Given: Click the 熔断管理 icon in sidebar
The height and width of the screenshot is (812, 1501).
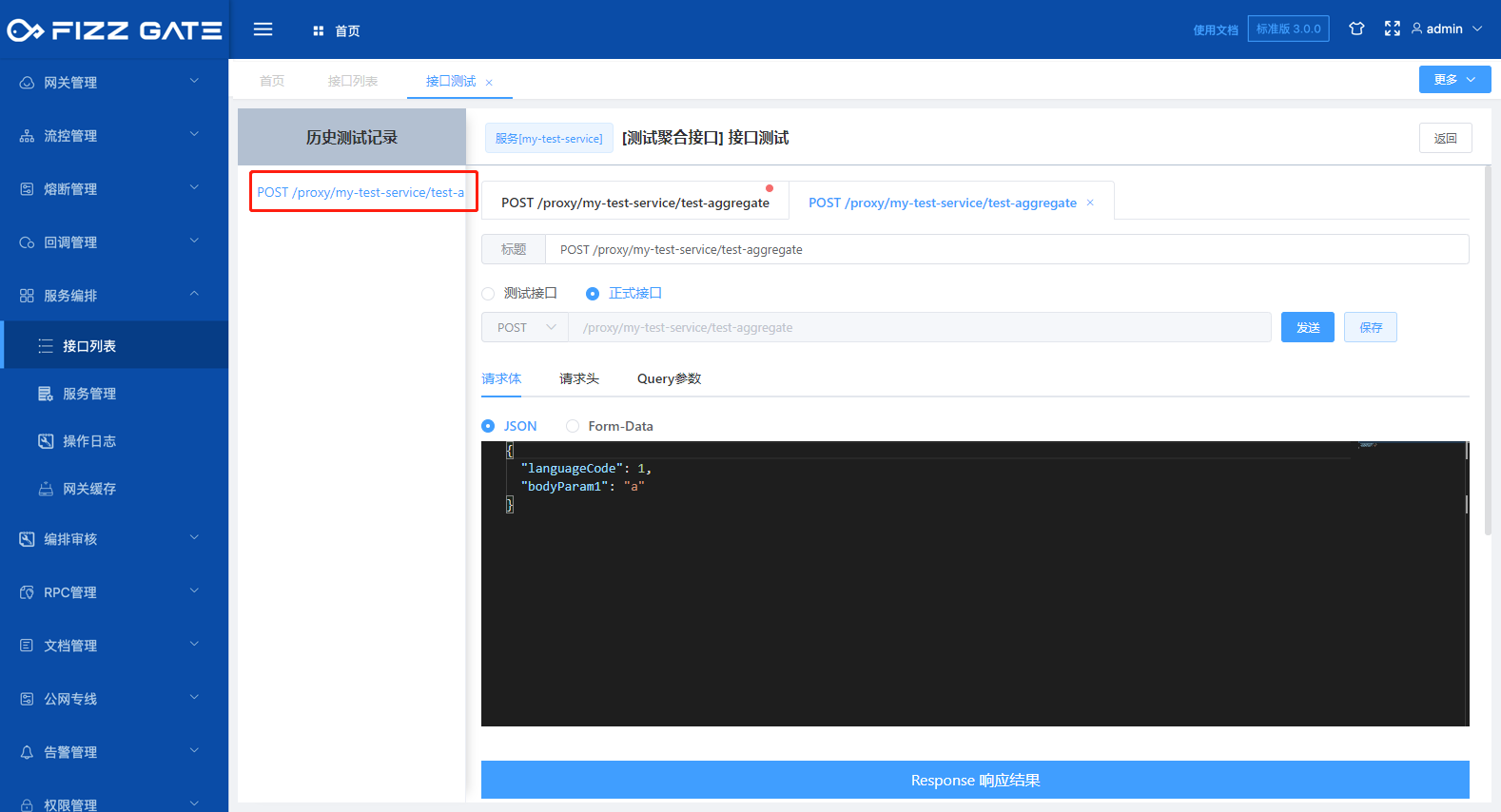Looking at the screenshot, I should 27,189.
